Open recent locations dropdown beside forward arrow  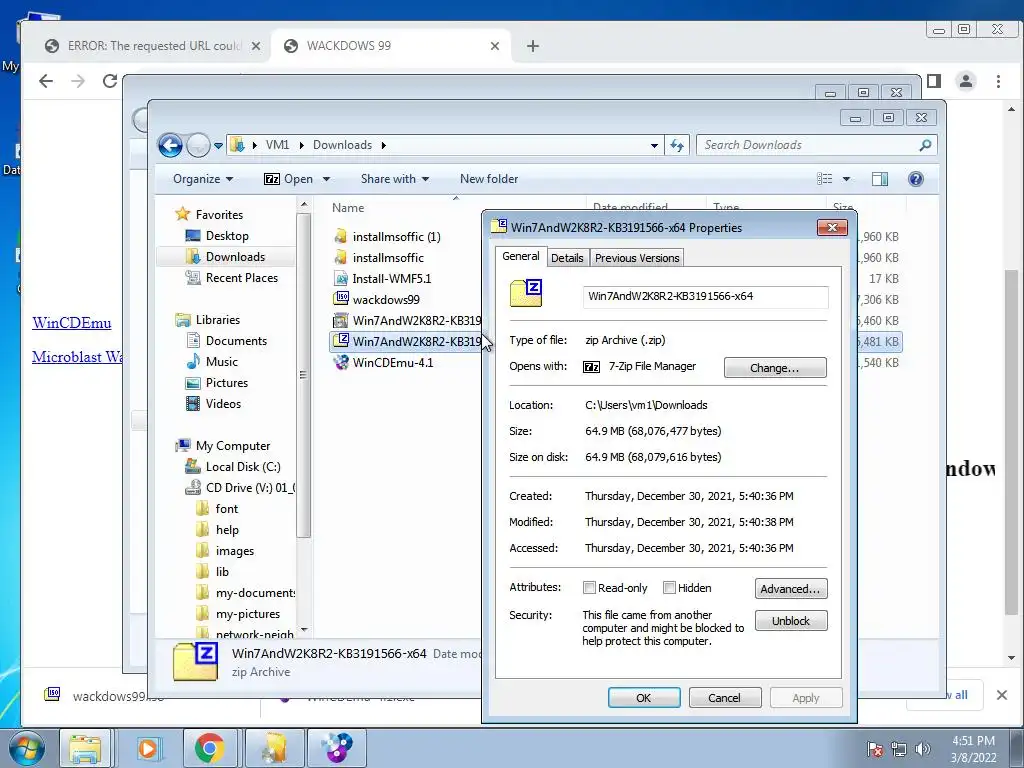(218, 146)
